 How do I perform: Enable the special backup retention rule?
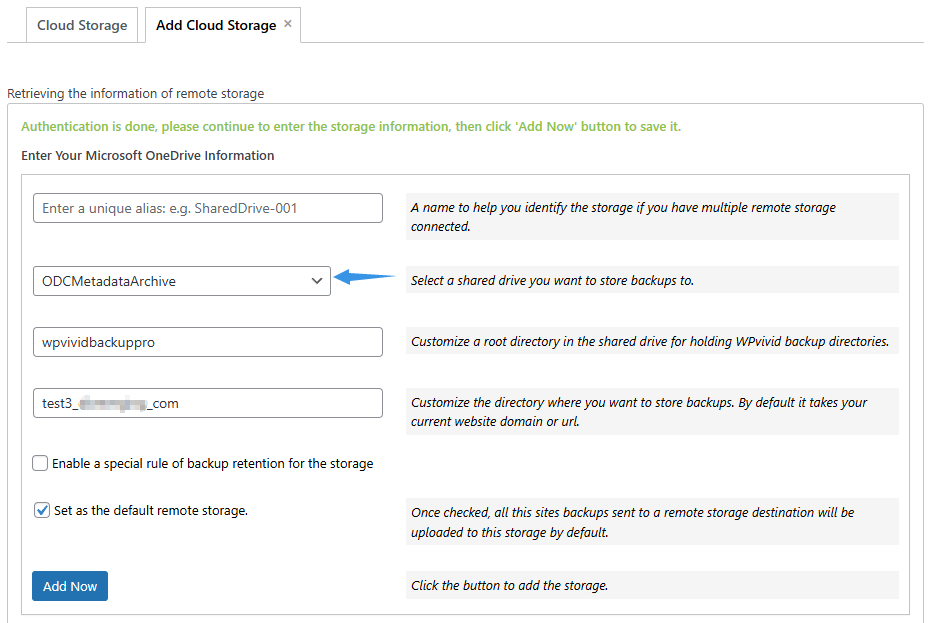tap(39, 463)
